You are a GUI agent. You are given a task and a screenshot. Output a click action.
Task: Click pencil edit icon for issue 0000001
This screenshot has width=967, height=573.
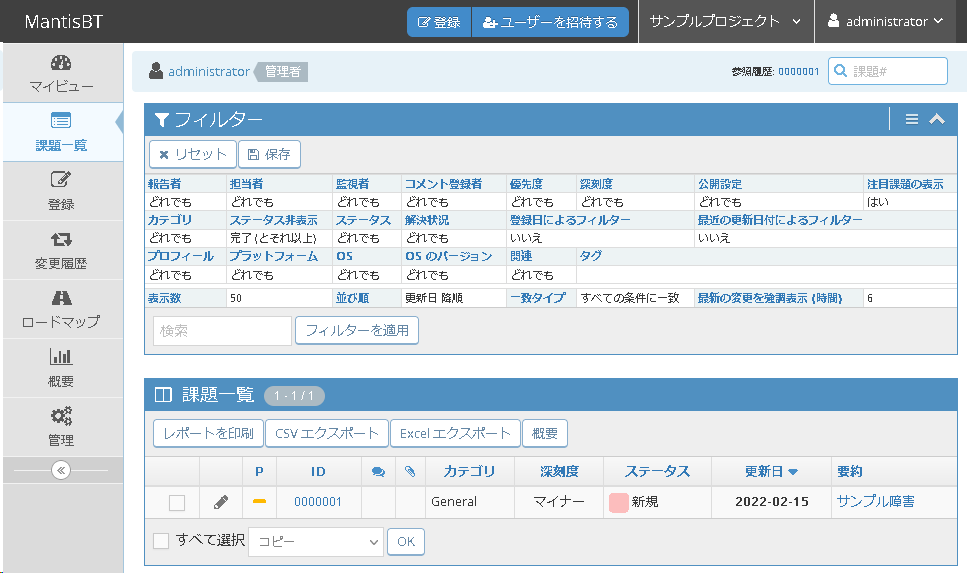[x=221, y=502]
